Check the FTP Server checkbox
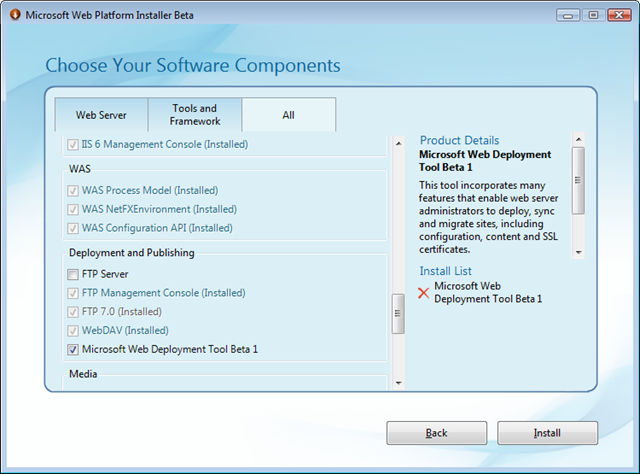 (x=73, y=274)
